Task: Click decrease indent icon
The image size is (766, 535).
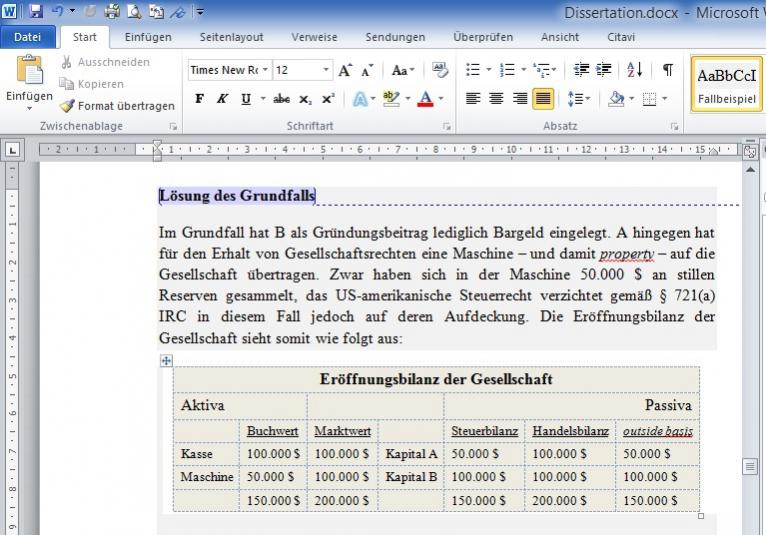Action: 581,70
